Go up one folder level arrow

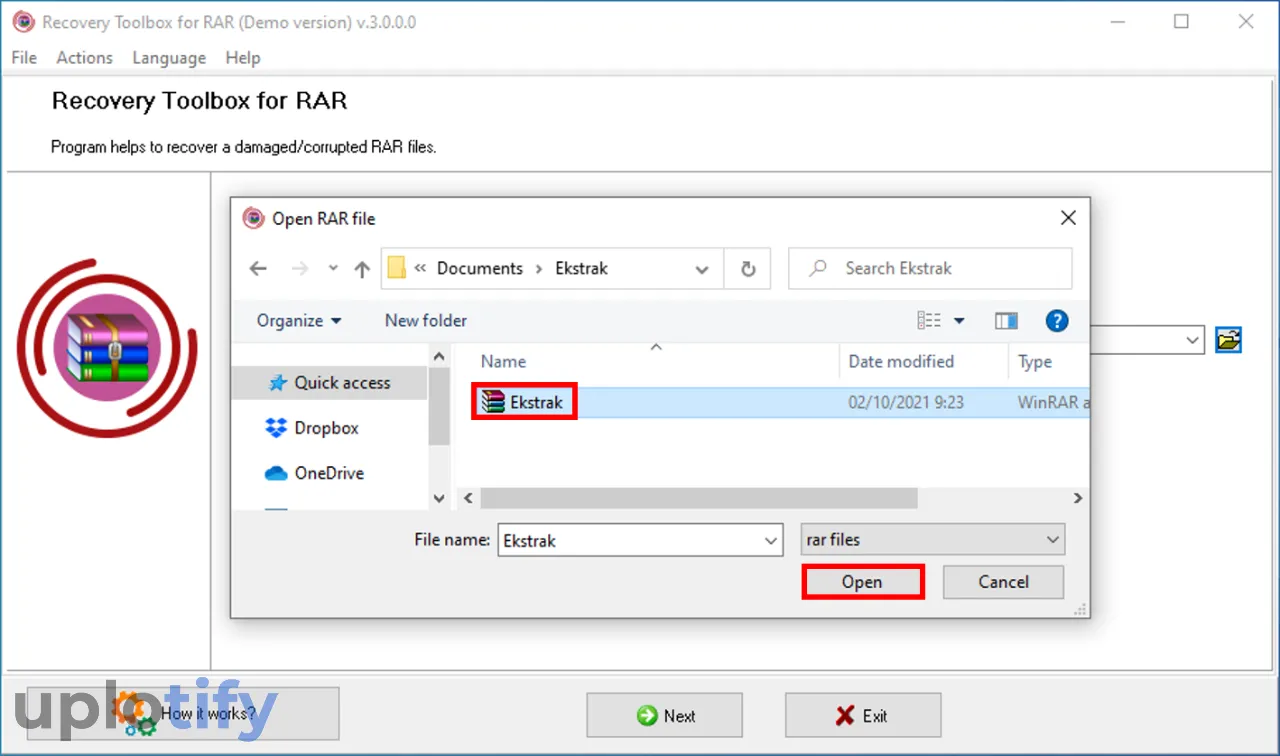pyautogui.click(x=362, y=269)
